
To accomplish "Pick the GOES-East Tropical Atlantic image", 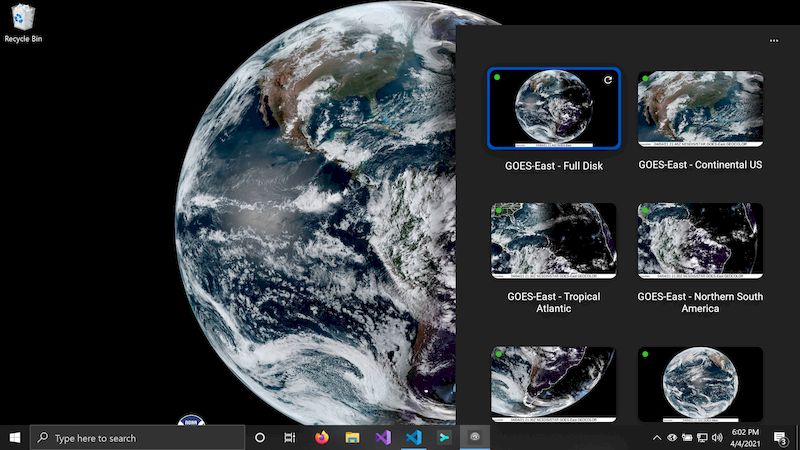I will point(553,240).
